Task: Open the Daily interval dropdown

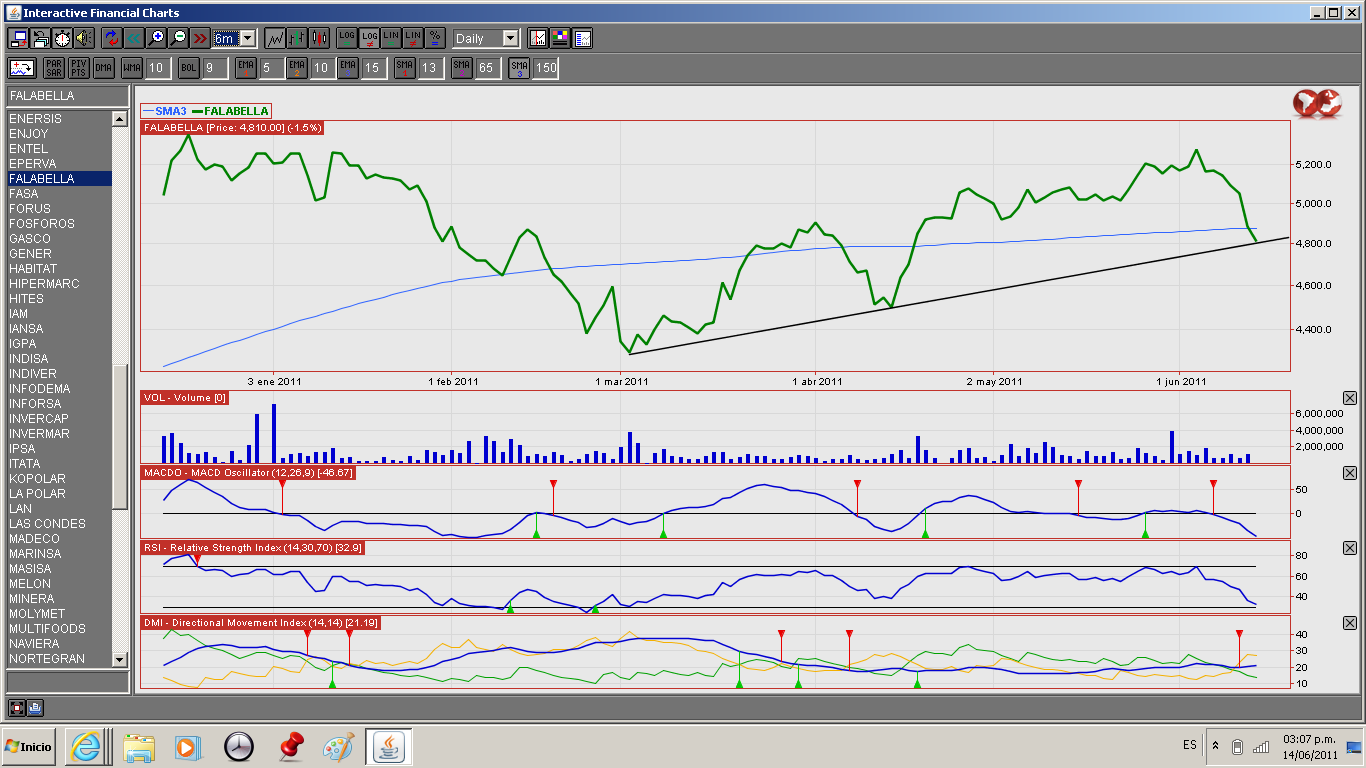Action: 510,38
